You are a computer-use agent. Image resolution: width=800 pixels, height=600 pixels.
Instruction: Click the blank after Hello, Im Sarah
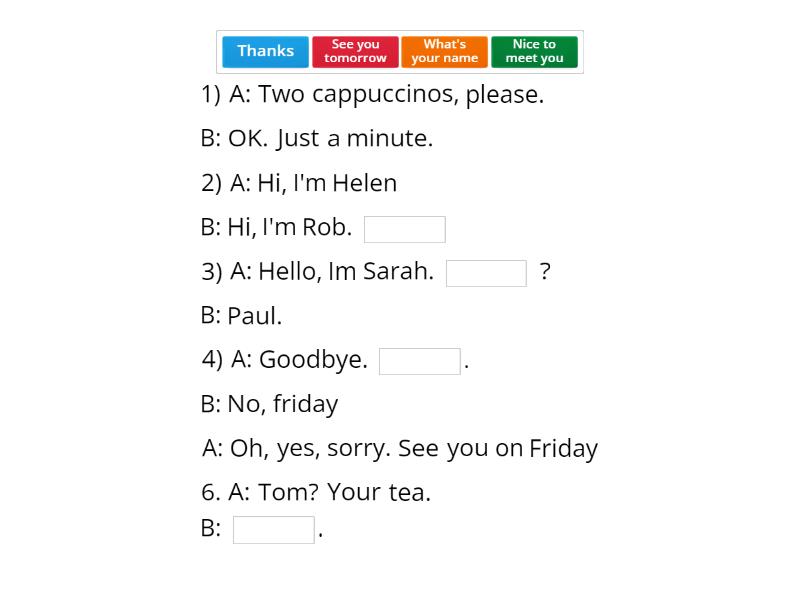click(x=486, y=273)
